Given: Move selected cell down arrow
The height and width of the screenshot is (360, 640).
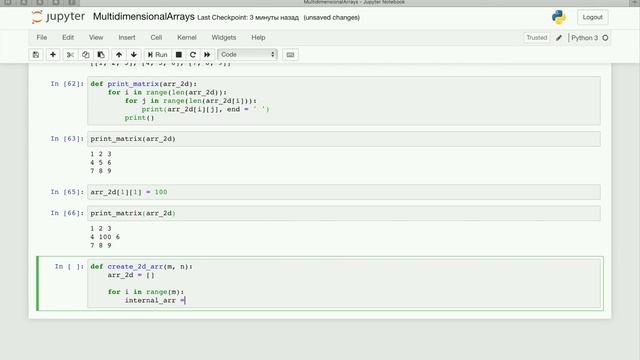Looking at the screenshot, I should pyautogui.click(x=134, y=55).
